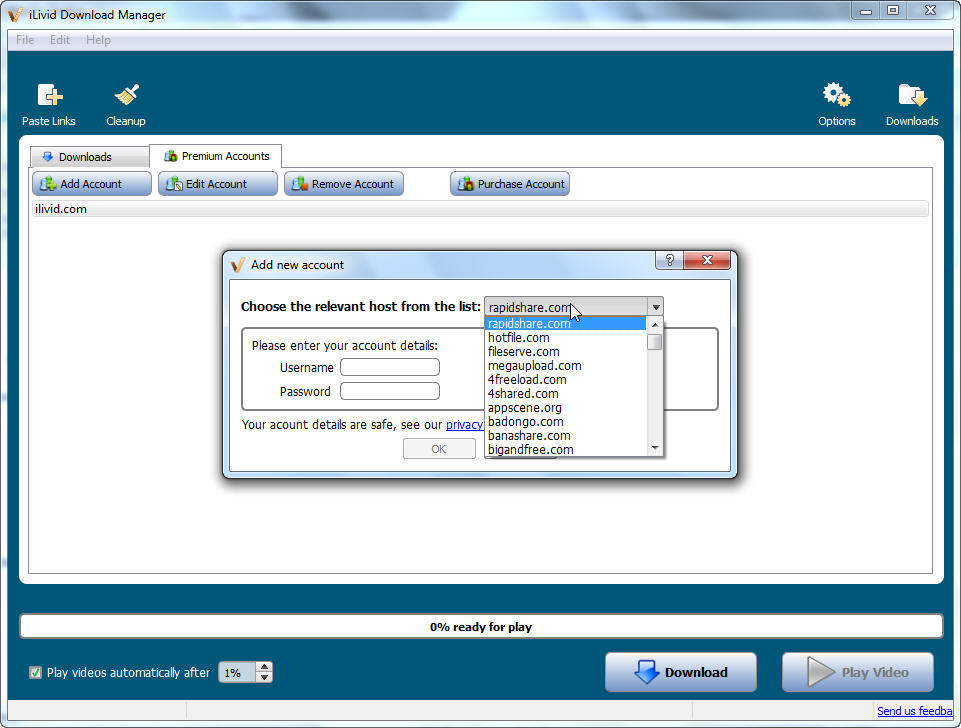Click the Remove Account button

coord(344,184)
